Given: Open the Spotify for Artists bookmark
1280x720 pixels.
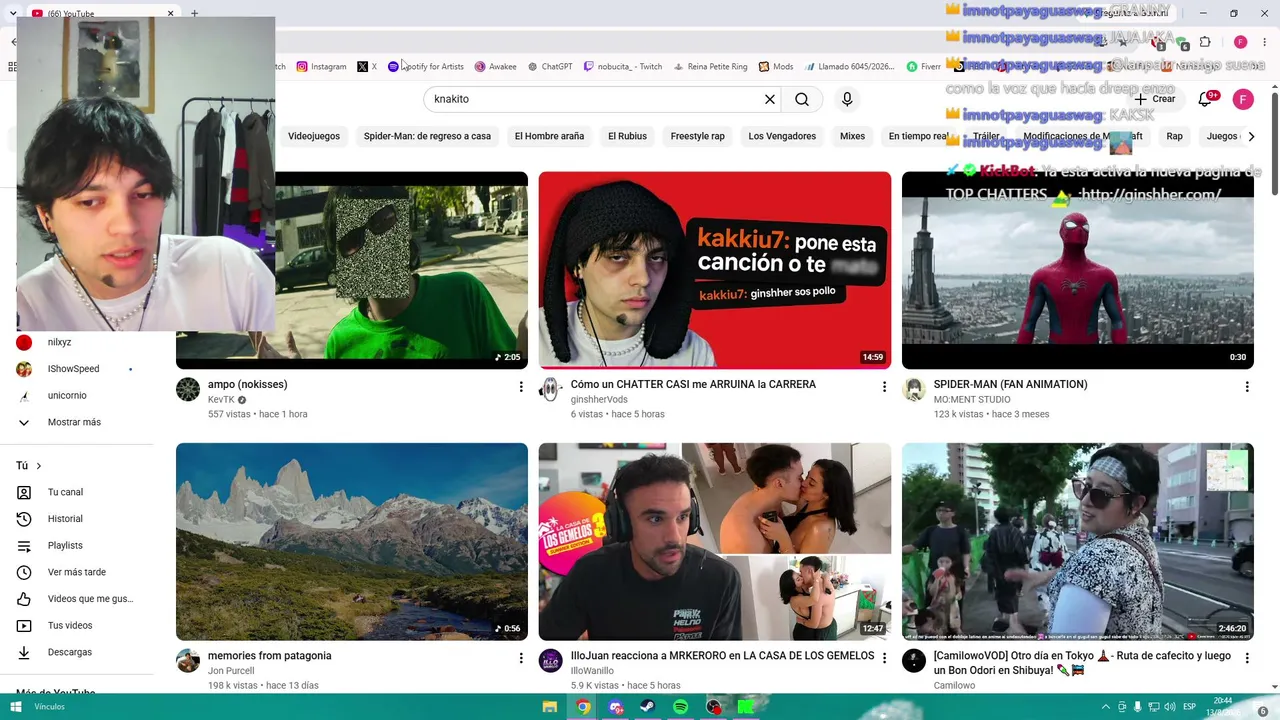Looking at the screenshot, I should (426, 67).
